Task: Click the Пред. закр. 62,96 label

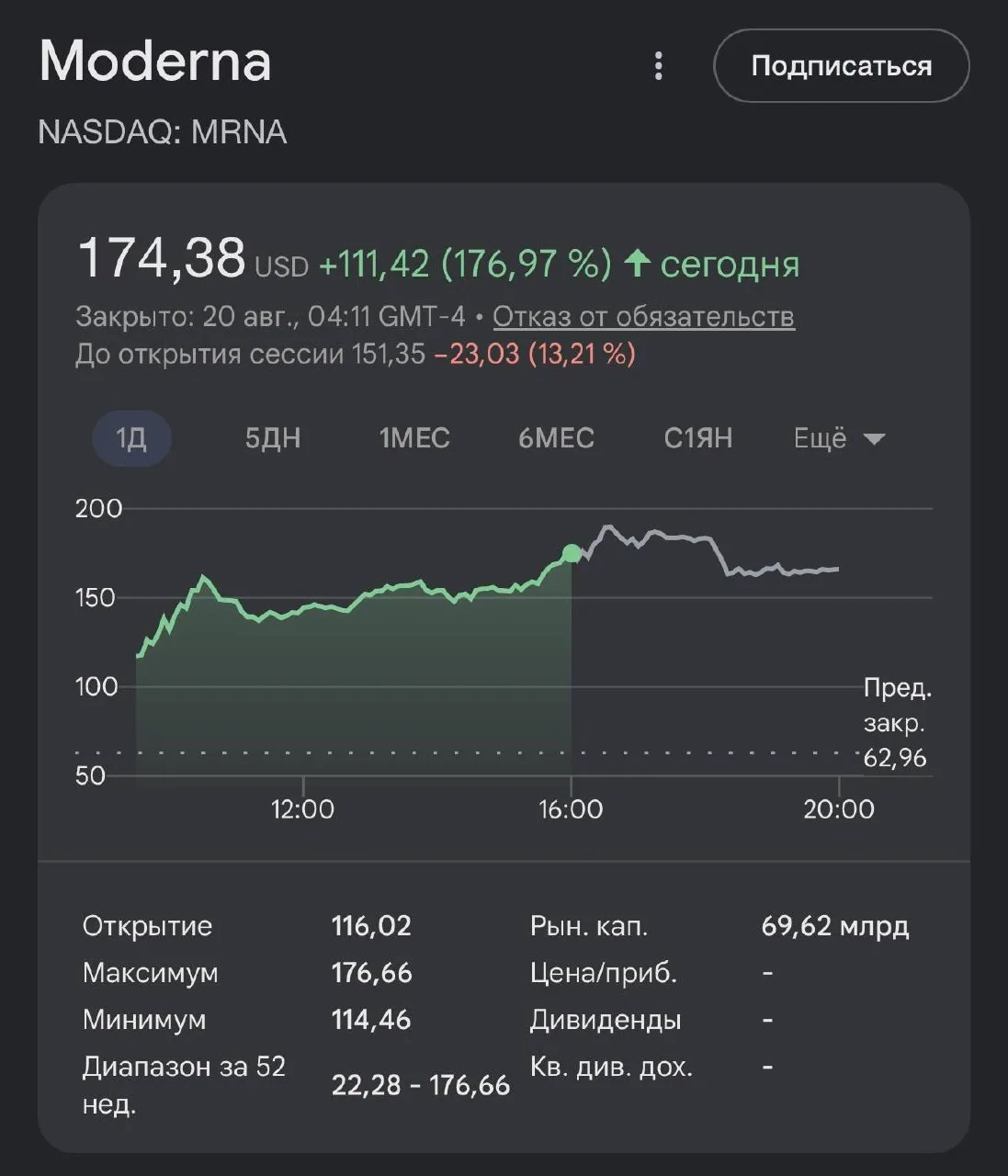Action: coord(897,723)
